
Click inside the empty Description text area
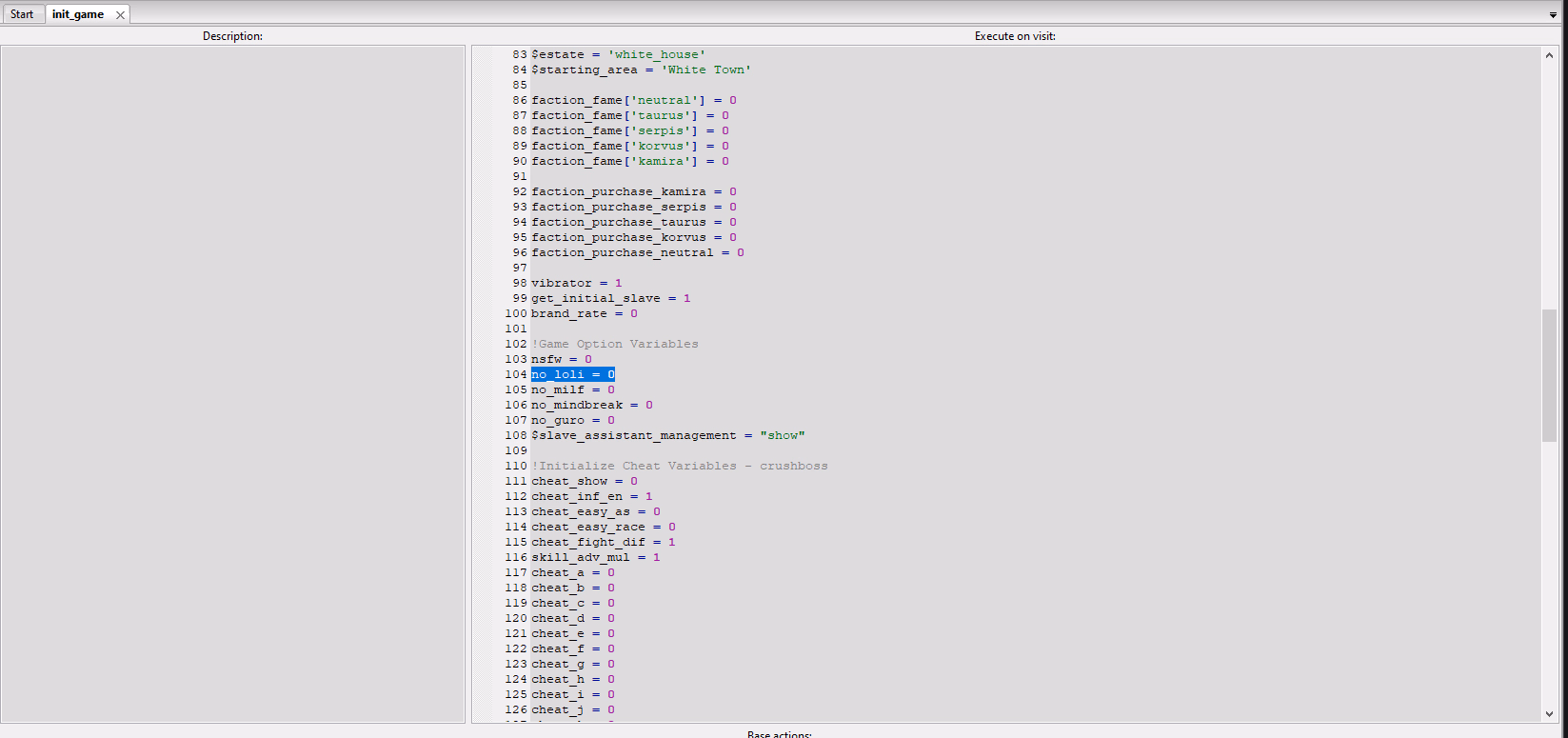tap(232, 381)
